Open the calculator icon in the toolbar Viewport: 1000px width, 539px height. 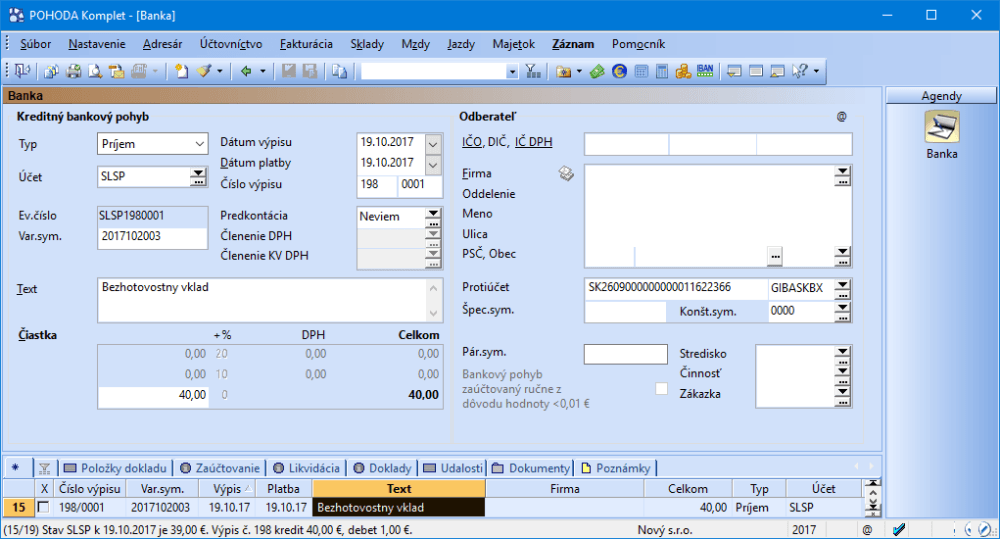point(662,71)
